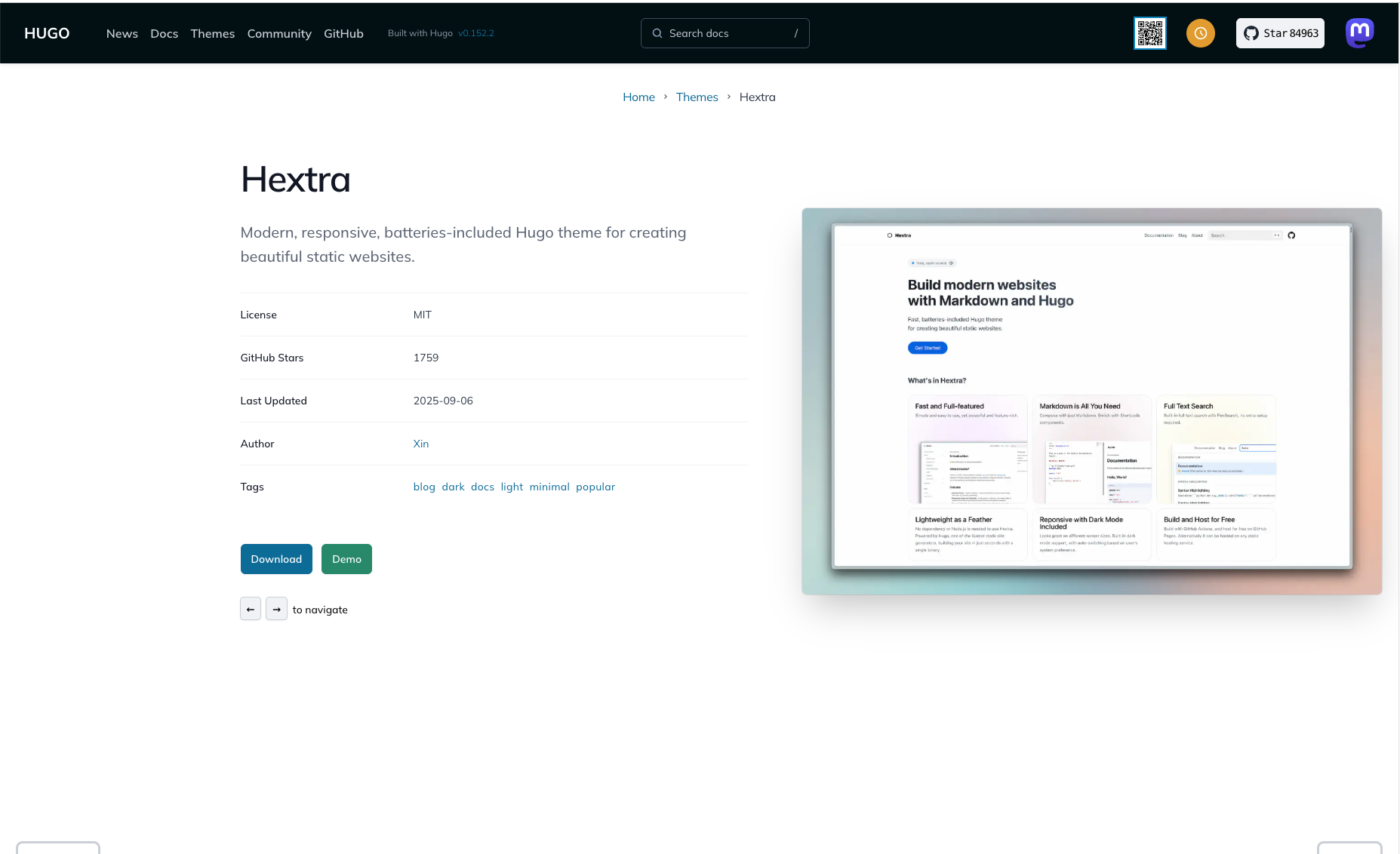Launch the Hextra Demo

pyautogui.click(x=346, y=559)
